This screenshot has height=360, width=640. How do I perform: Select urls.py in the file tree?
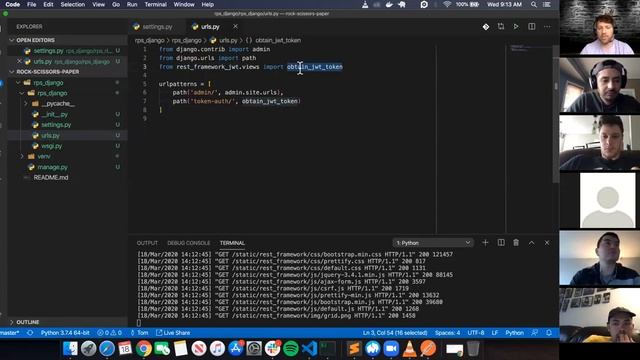(x=50, y=136)
